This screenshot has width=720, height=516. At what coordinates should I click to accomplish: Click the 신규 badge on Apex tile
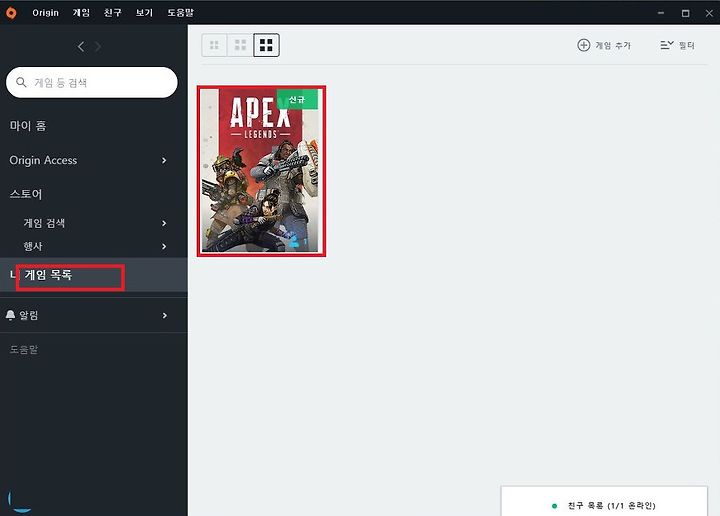[297, 99]
